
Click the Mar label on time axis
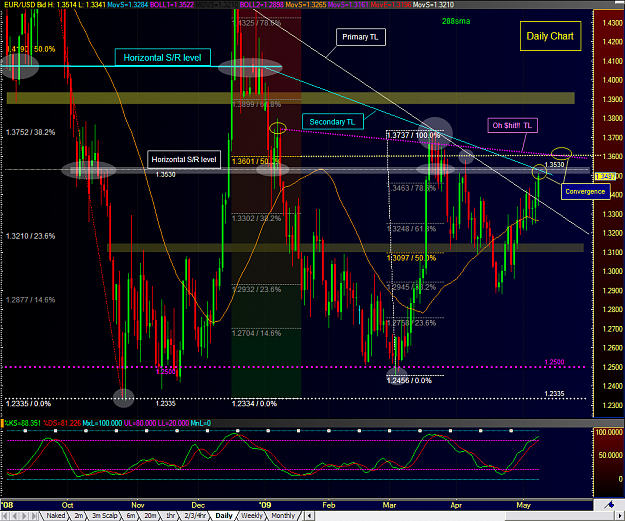[x=389, y=505]
